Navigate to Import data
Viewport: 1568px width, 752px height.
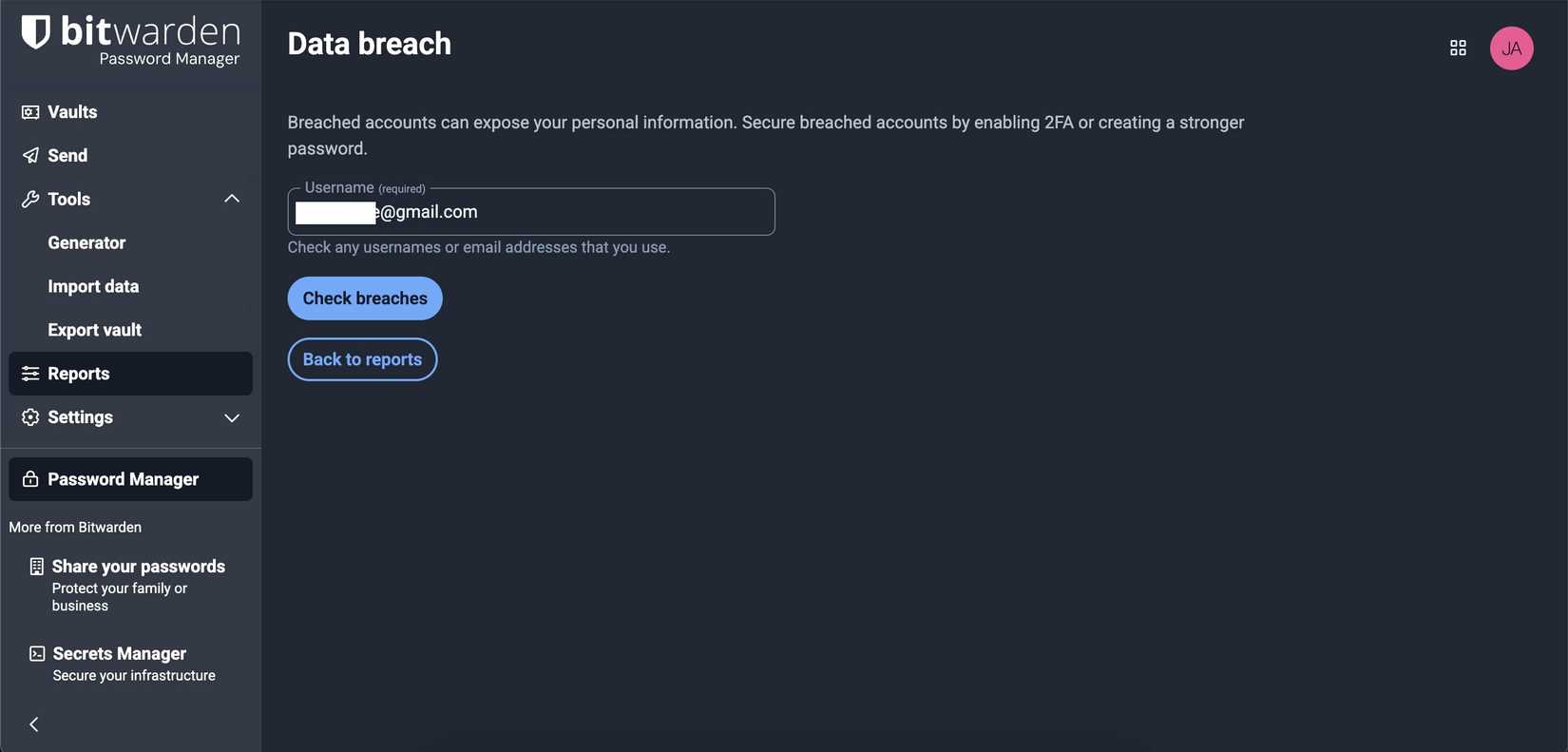(x=93, y=285)
